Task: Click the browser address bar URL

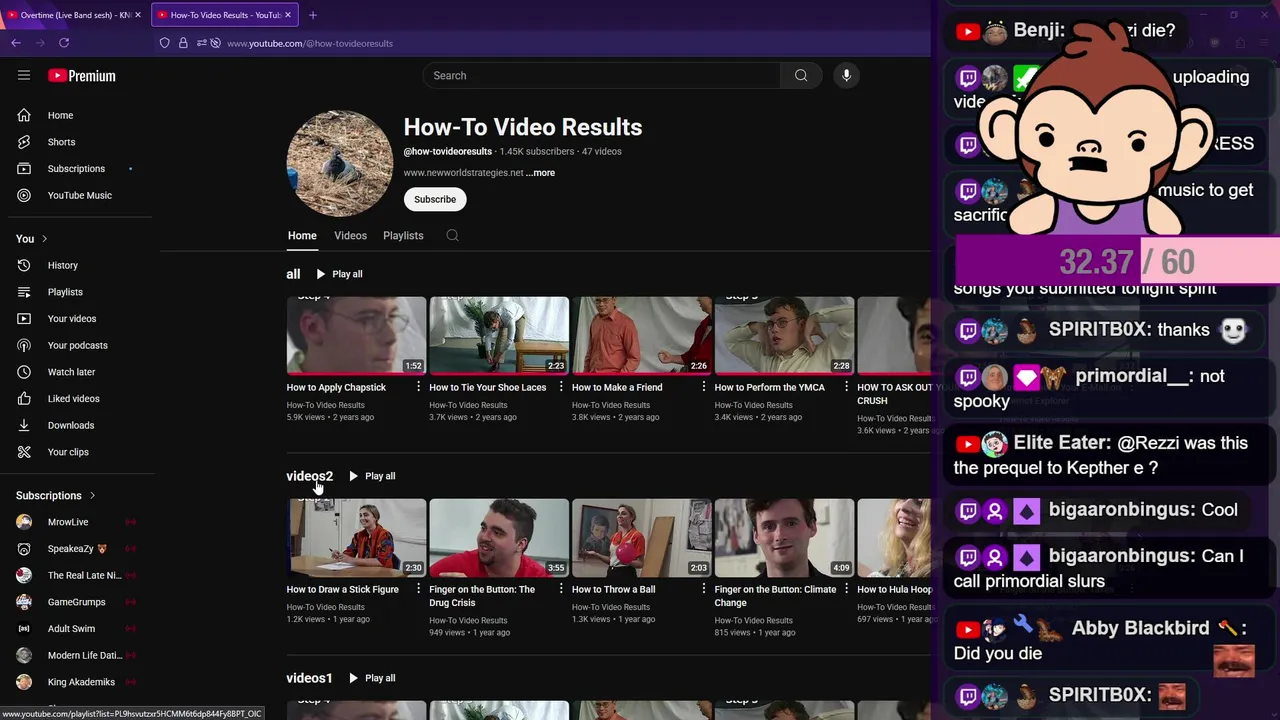Action: [x=310, y=43]
